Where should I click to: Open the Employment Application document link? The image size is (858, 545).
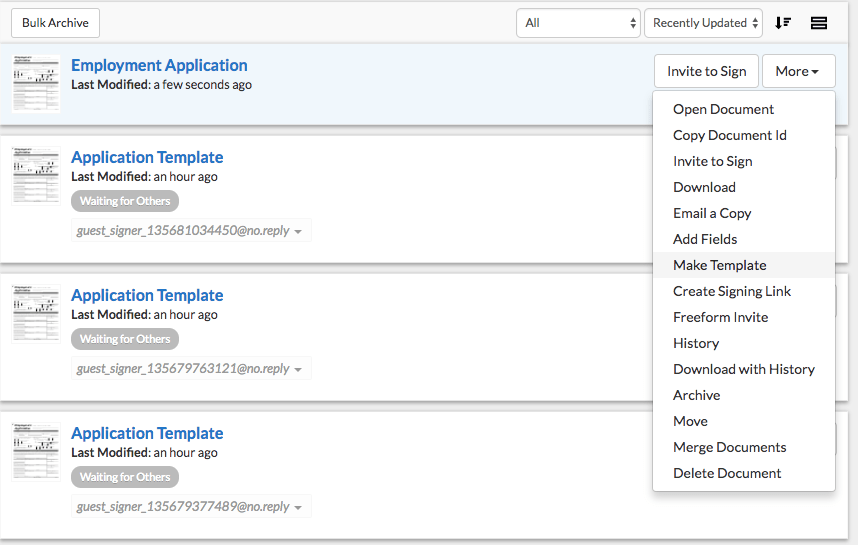coord(159,65)
